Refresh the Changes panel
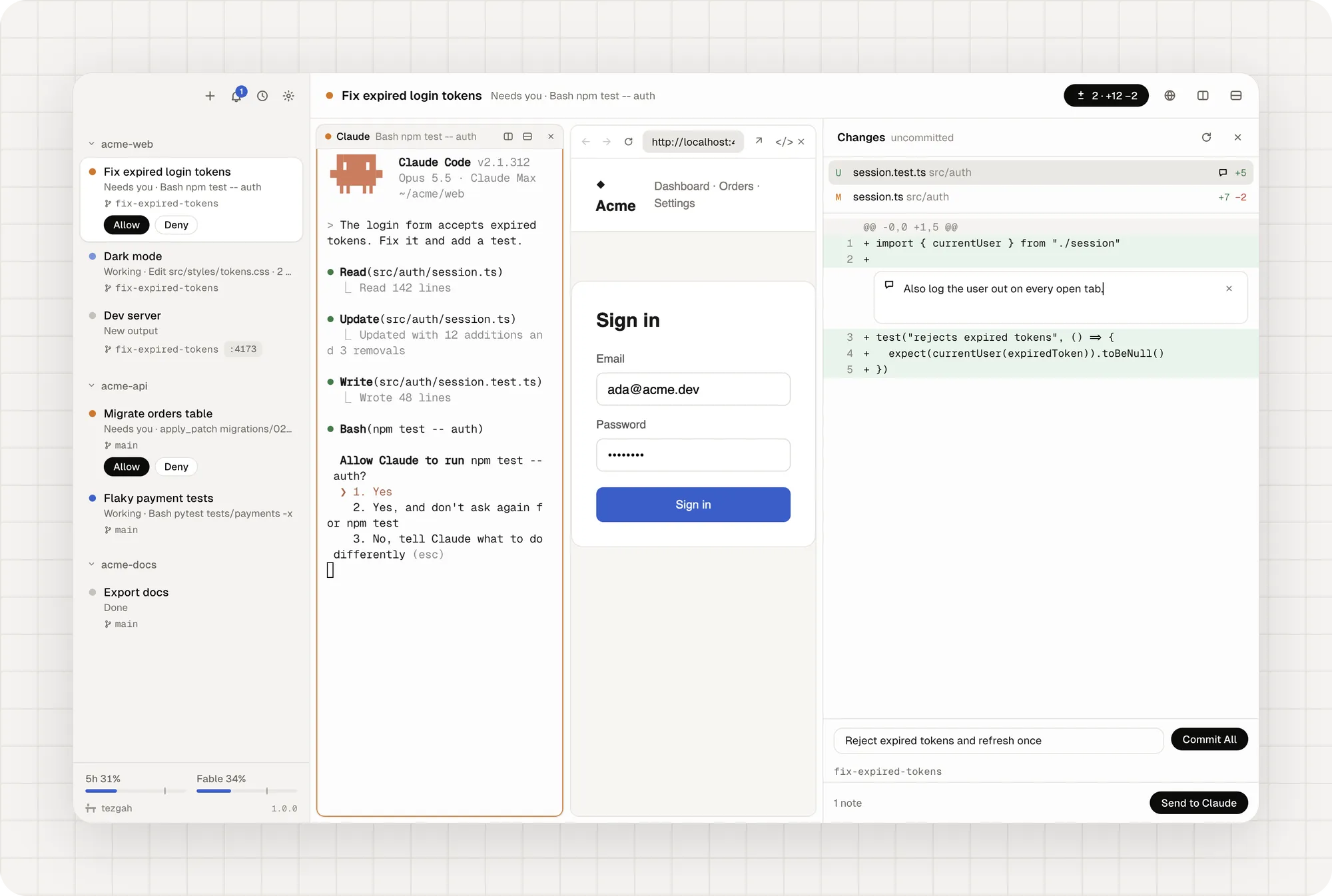This screenshot has width=1332, height=896. click(x=1206, y=137)
